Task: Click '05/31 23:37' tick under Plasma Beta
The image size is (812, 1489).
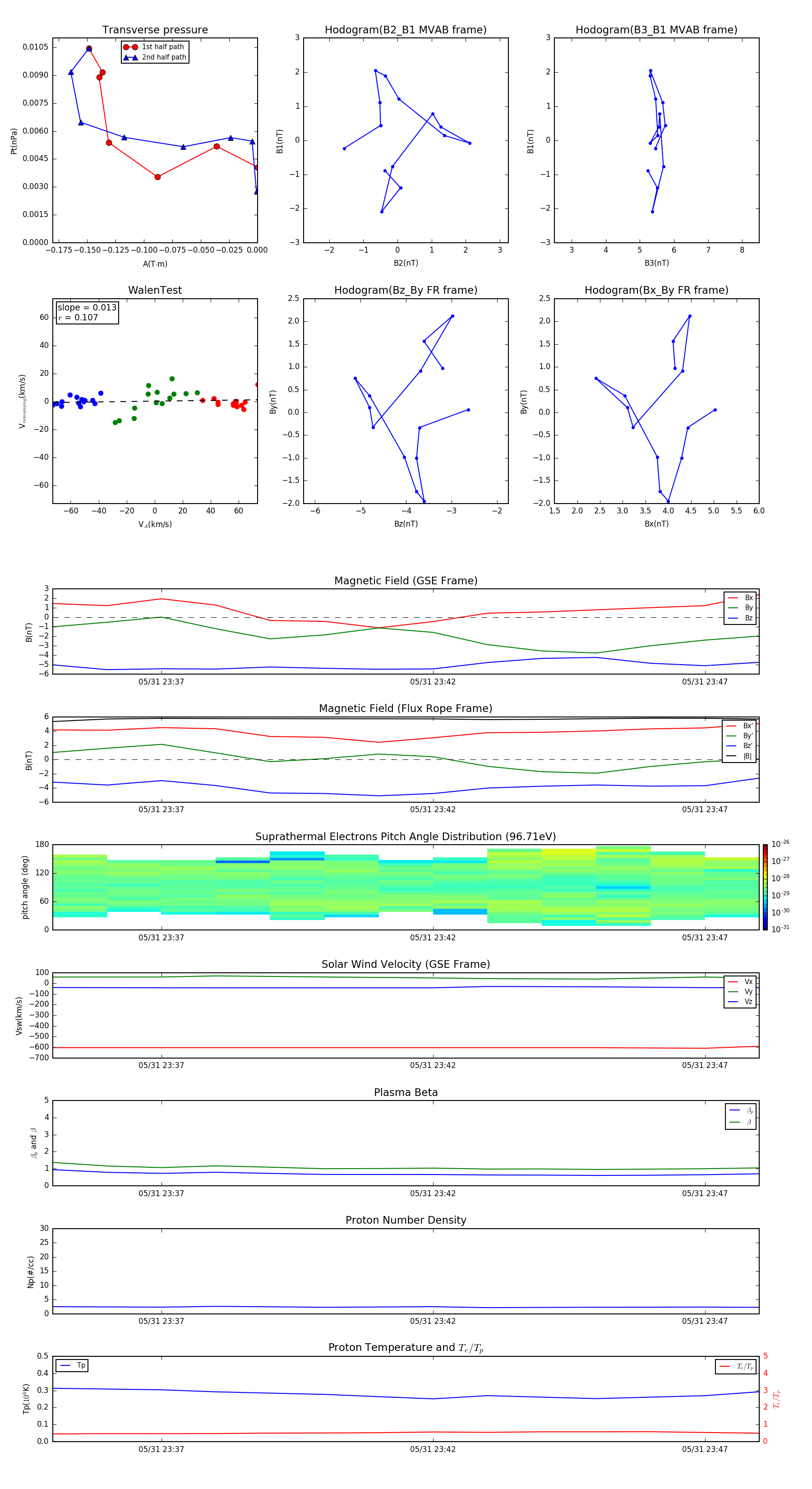Action: 161,1193
